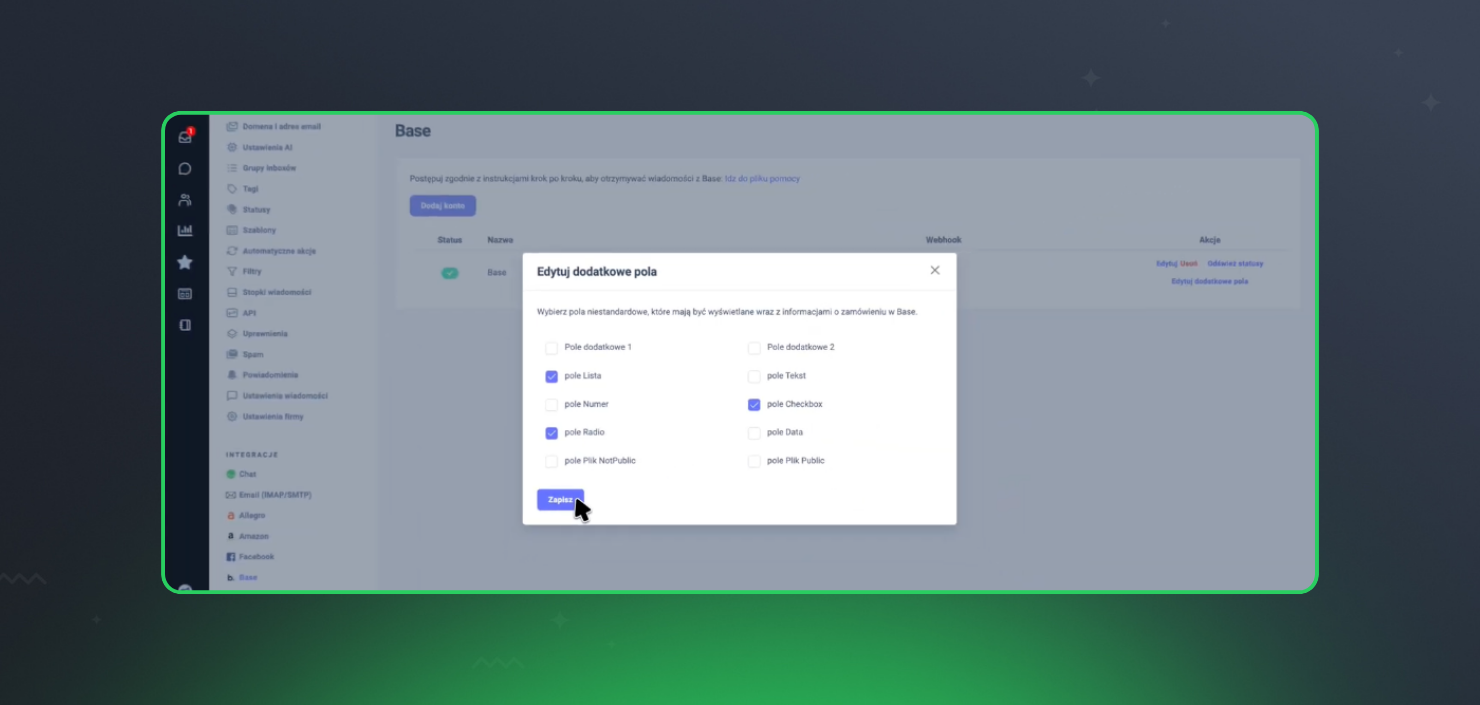Screen dimensions: 1480x705
Task: Open the Idź do pliku pomocy link
Action: (x=762, y=179)
